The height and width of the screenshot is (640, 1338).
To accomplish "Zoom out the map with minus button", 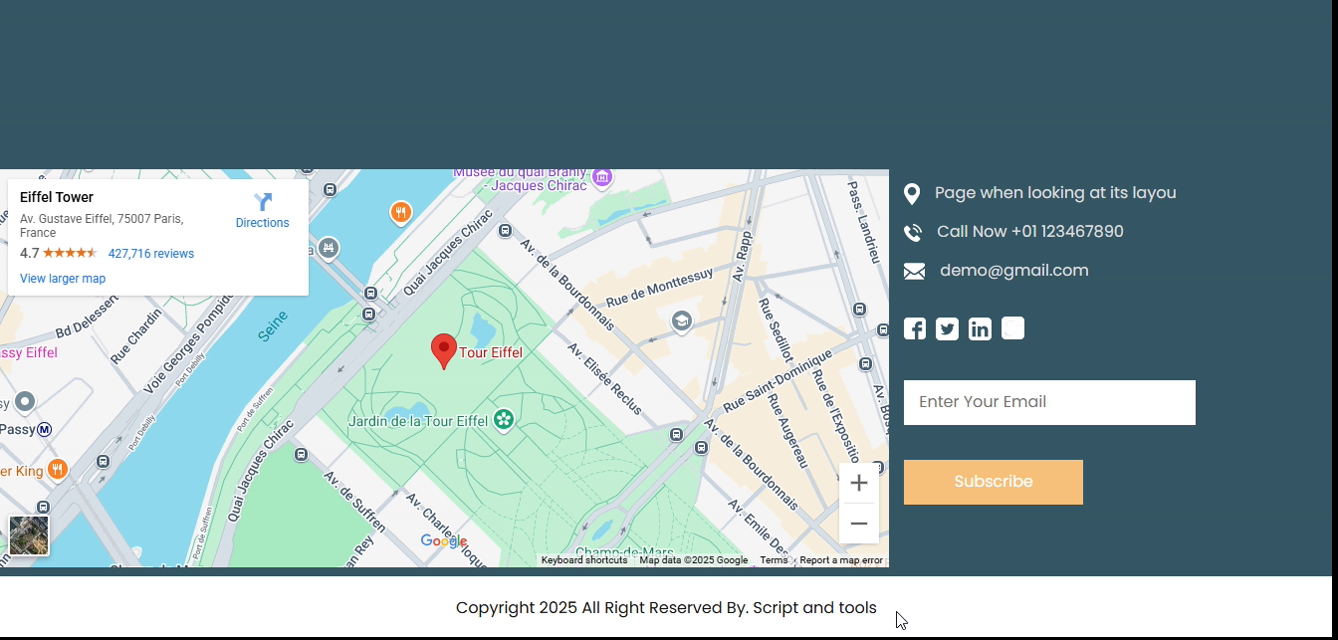I will pyautogui.click(x=859, y=523).
